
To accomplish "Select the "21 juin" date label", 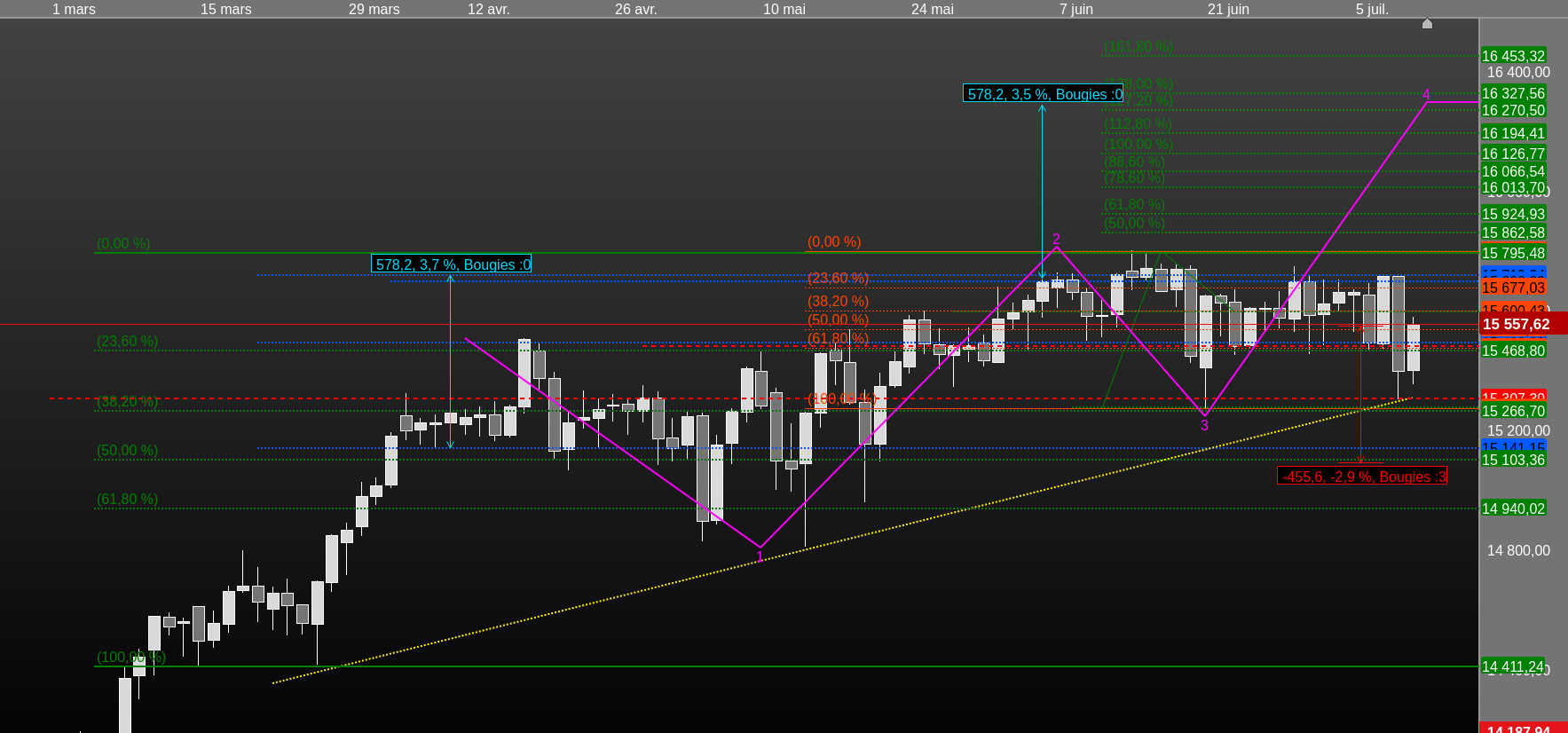I will tap(1228, 9).
